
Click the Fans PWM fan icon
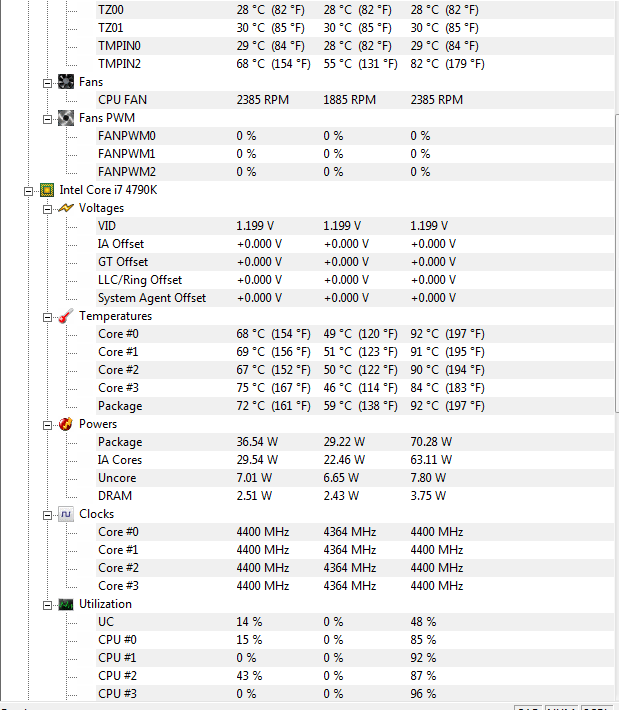point(66,118)
